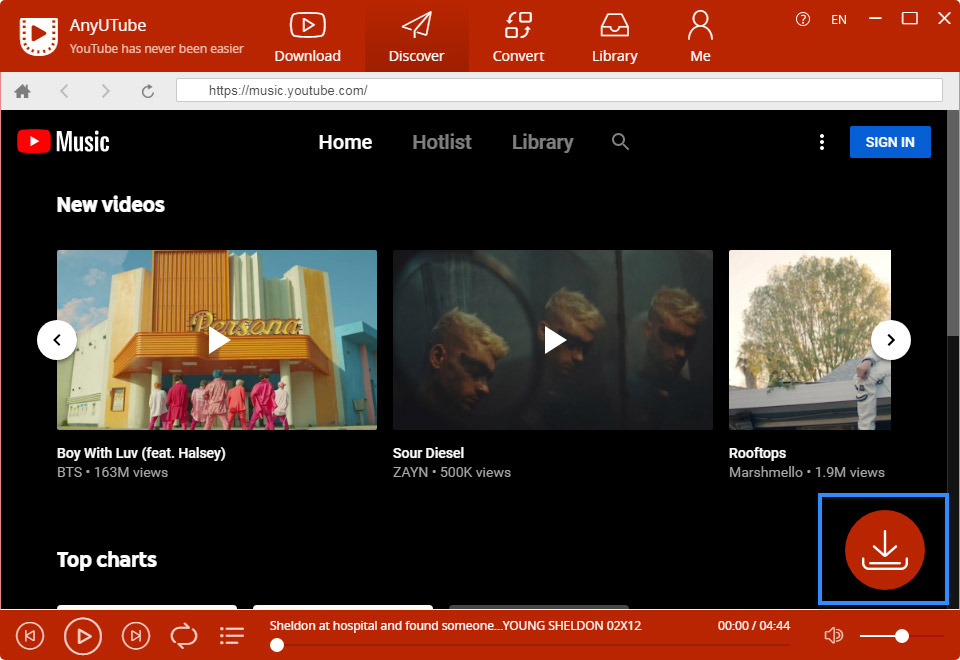Reload the current page
The width and height of the screenshot is (960, 660).
[148, 91]
